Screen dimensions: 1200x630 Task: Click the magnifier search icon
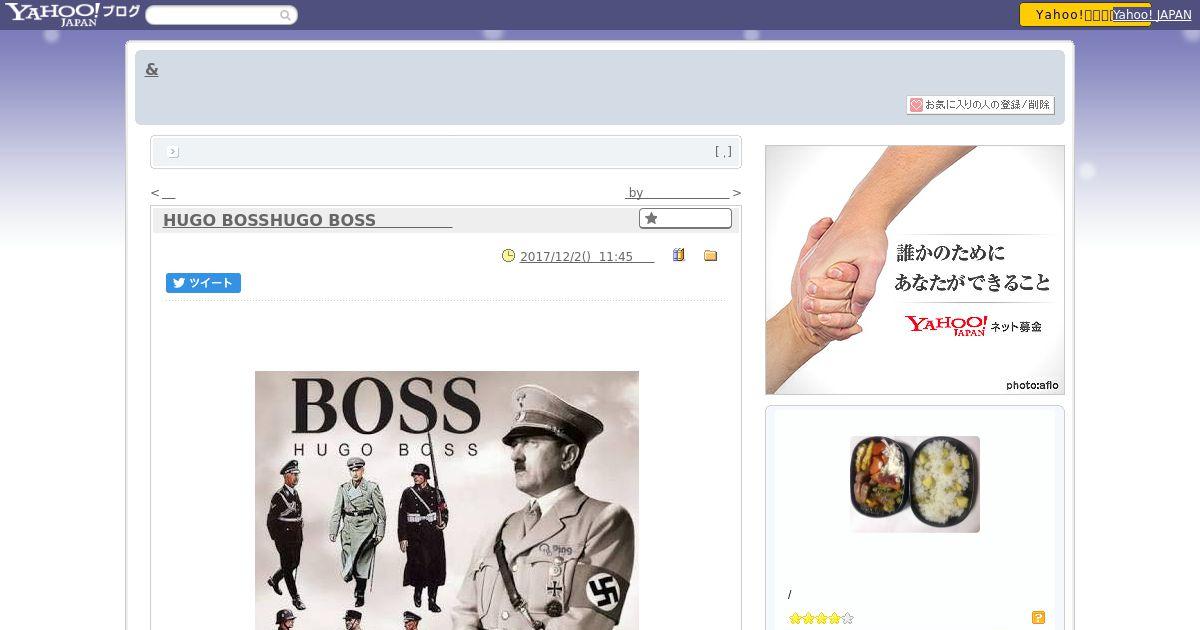click(x=285, y=15)
